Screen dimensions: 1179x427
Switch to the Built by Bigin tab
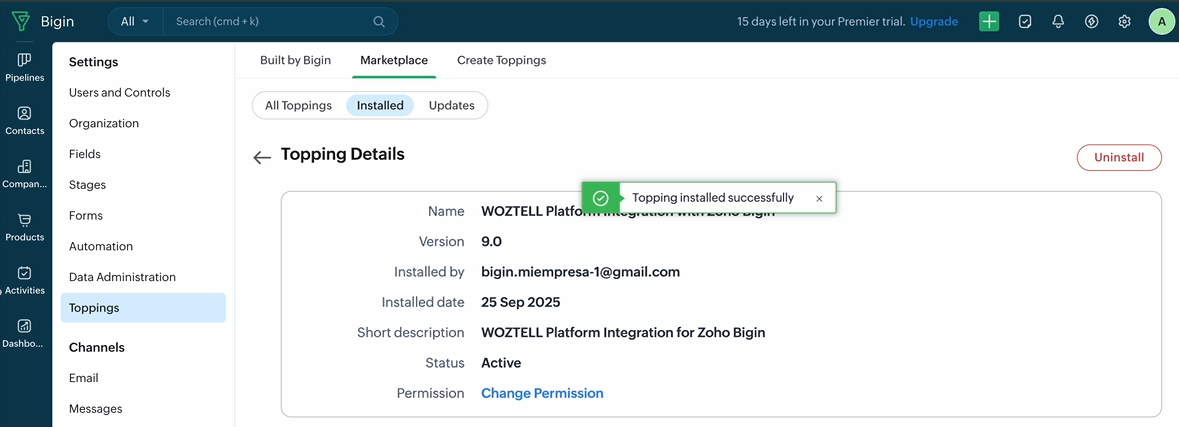pos(295,60)
